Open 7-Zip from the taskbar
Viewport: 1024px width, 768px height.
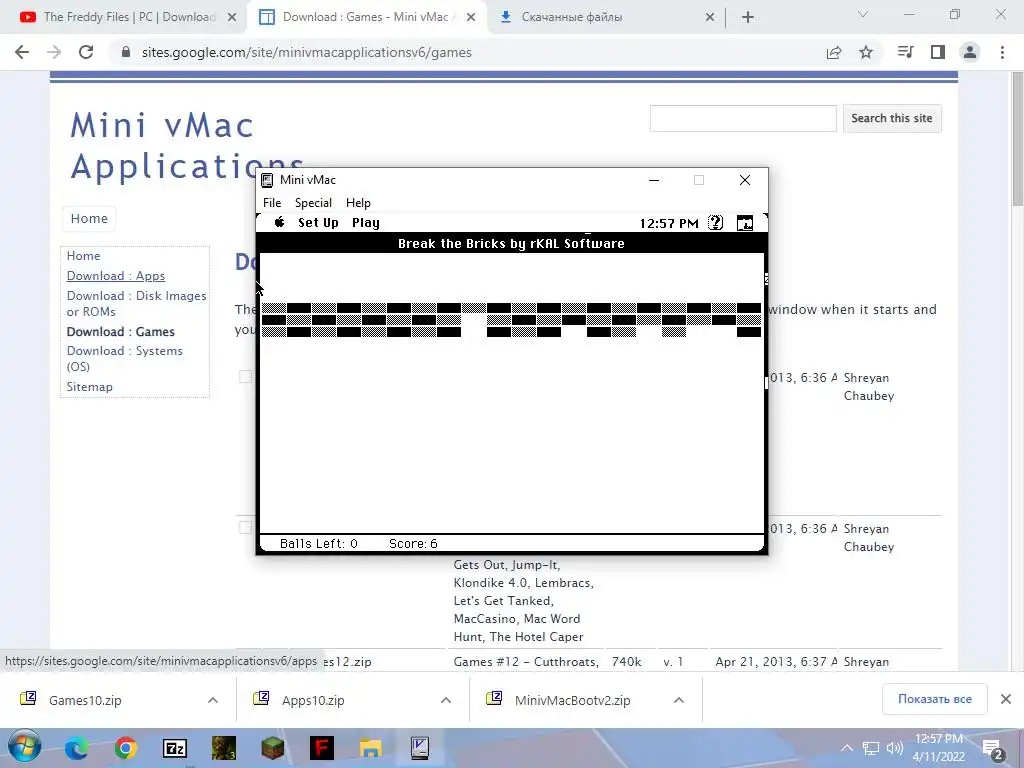coord(174,748)
